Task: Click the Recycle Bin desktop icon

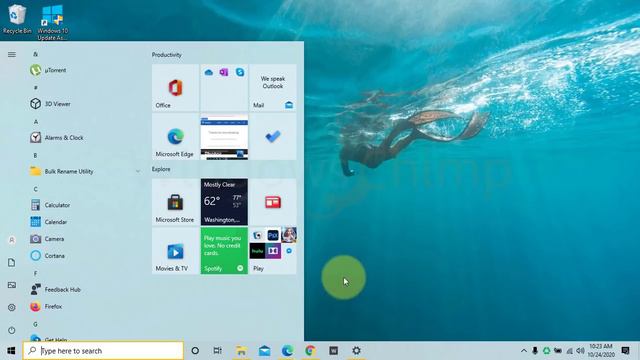Action: tap(17, 19)
